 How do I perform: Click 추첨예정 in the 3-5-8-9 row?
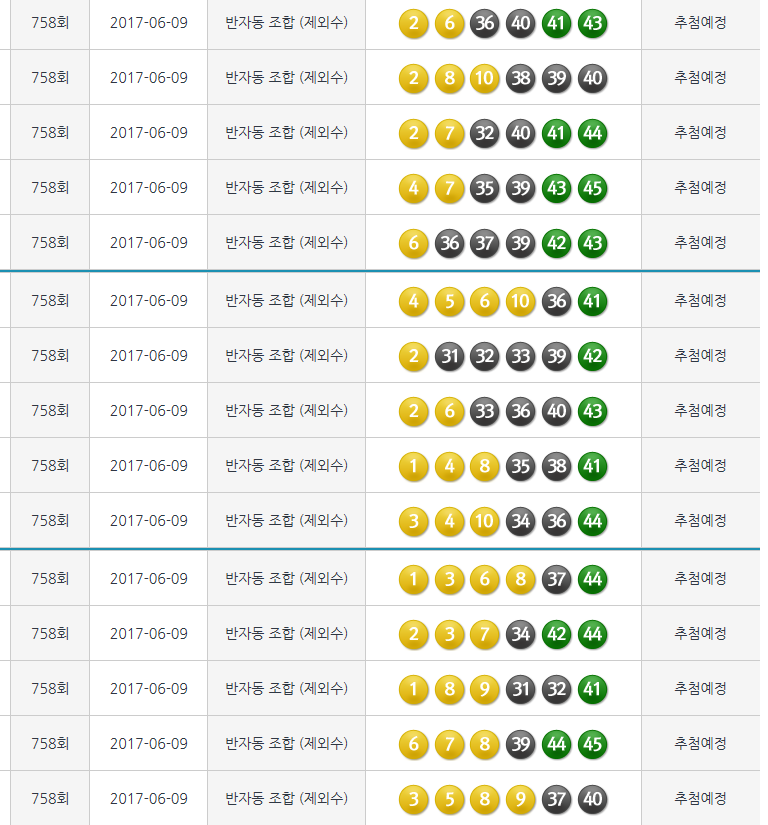(x=700, y=799)
